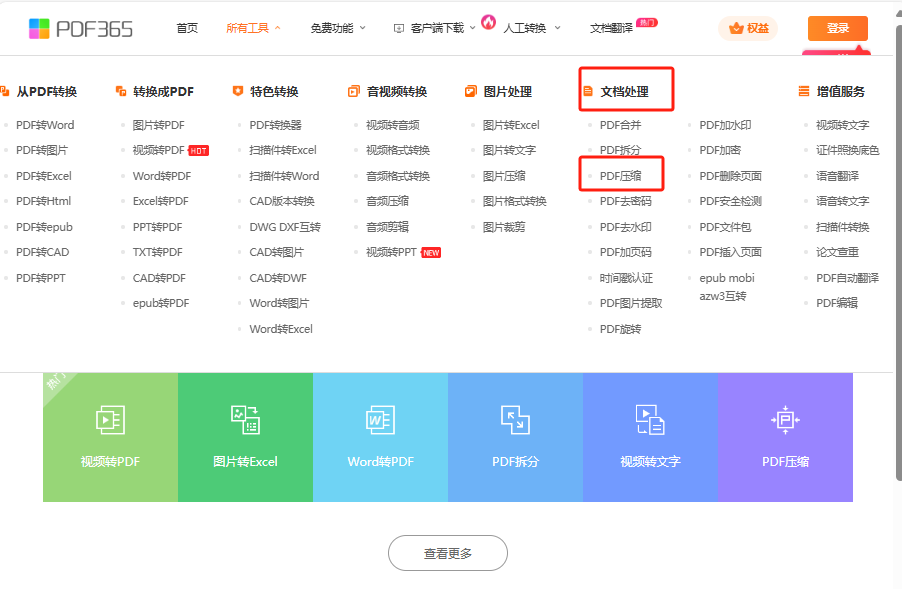
Task: Click the 图片转Excel tile icon
Action: (x=245, y=420)
